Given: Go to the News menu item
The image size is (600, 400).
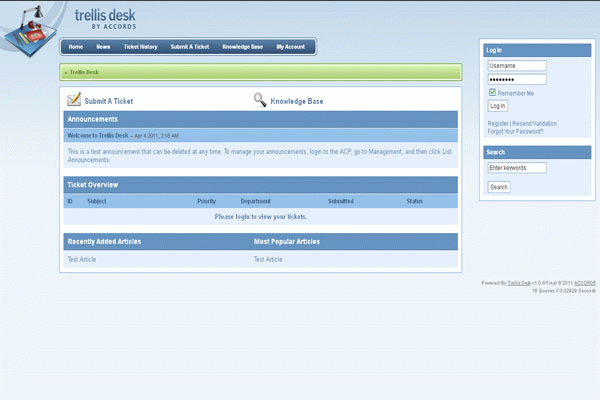Looking at the screenshot, I should pos(103,47).
